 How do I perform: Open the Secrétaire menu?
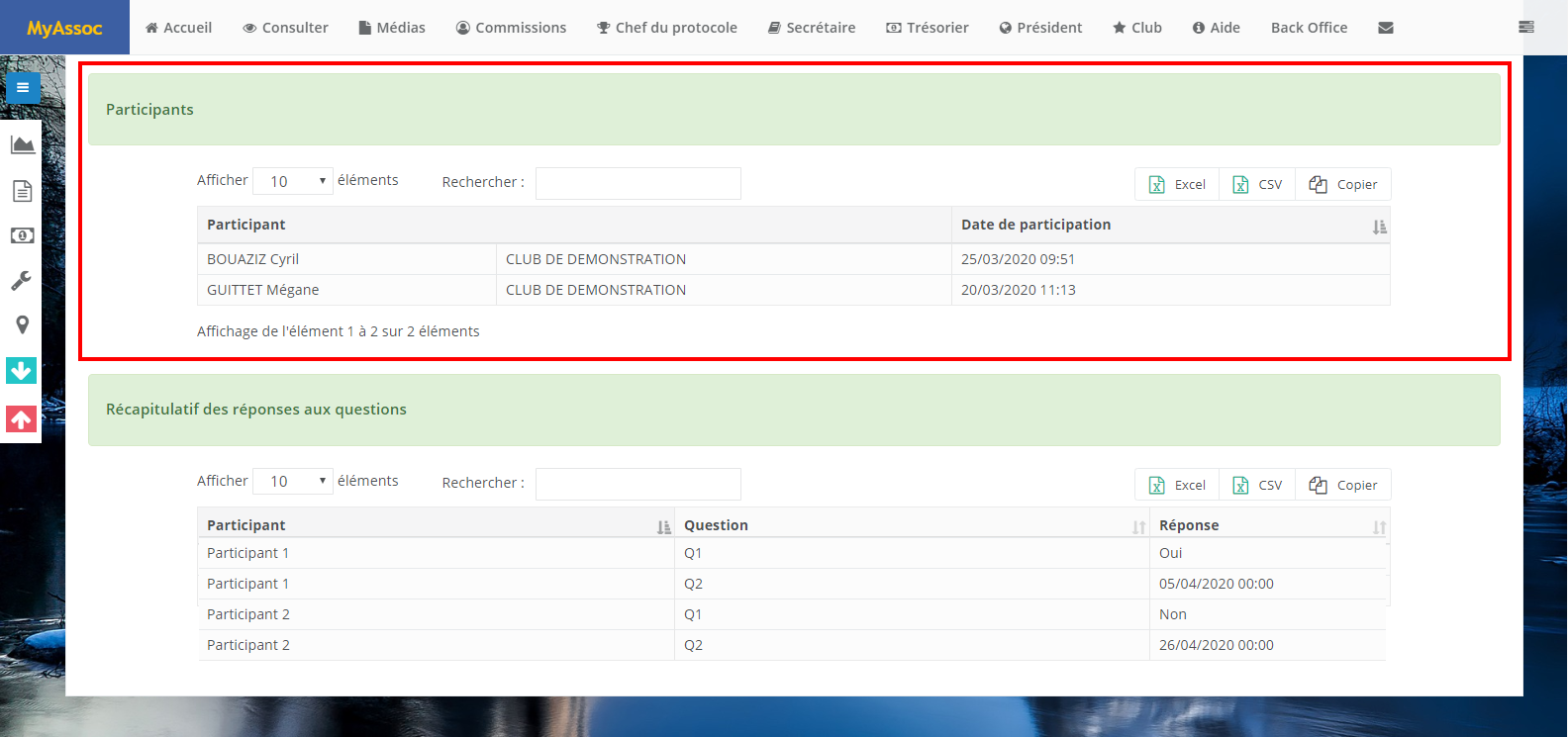[x=812, y=28]
